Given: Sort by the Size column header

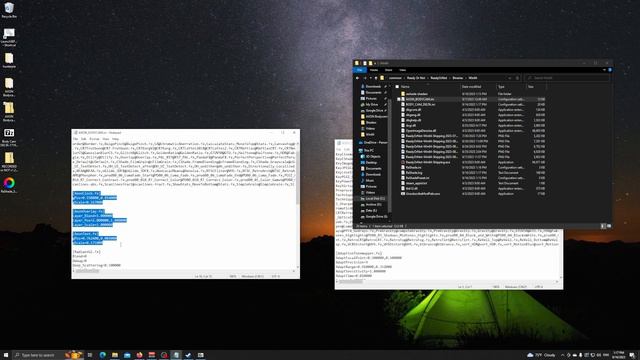Looking at the screenshot, I should click(531, 87).
